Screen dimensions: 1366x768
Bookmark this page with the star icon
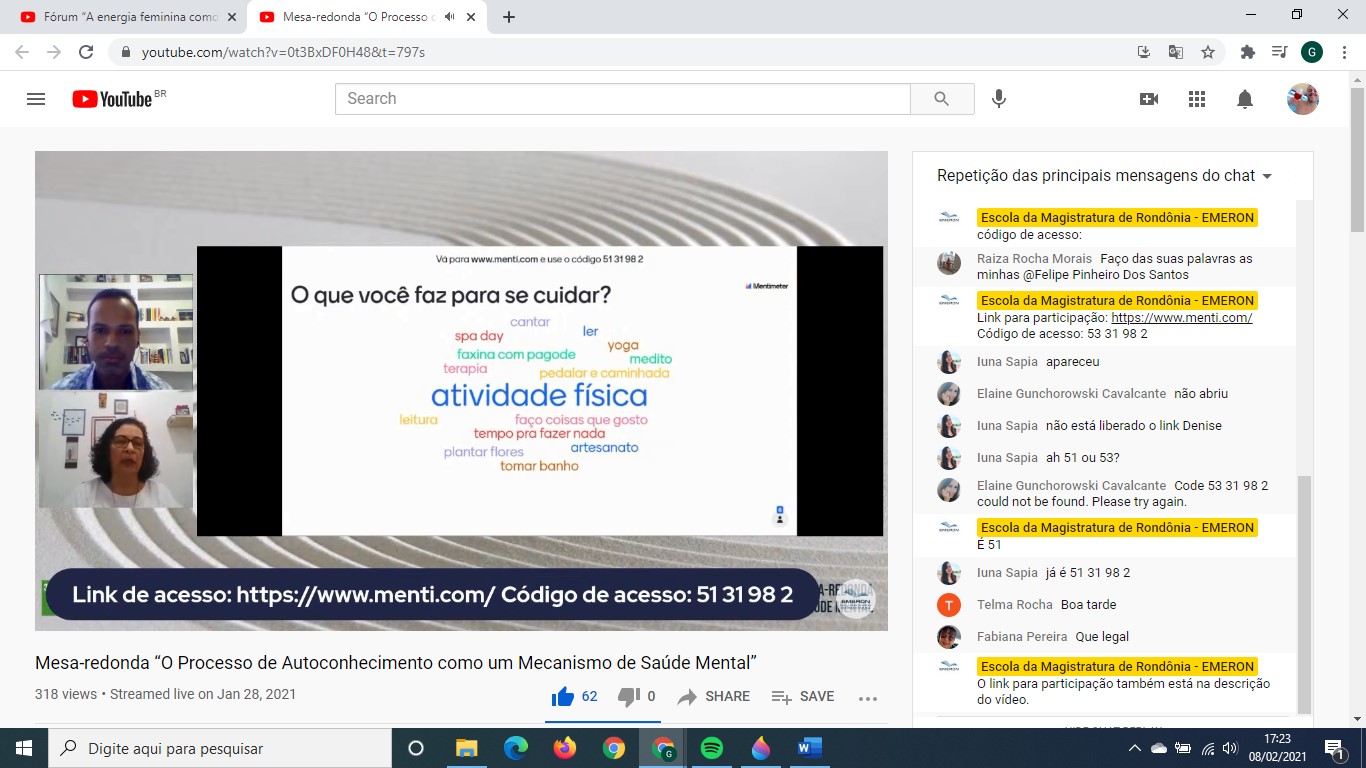pyautogui.click(x=1208, y=52)
